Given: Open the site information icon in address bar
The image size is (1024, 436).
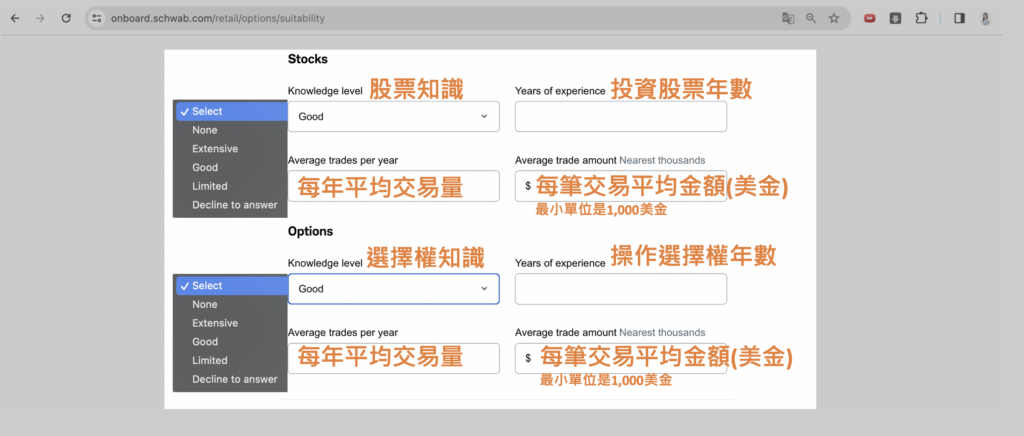Looking at the screenshot, I should click(97, 18).
